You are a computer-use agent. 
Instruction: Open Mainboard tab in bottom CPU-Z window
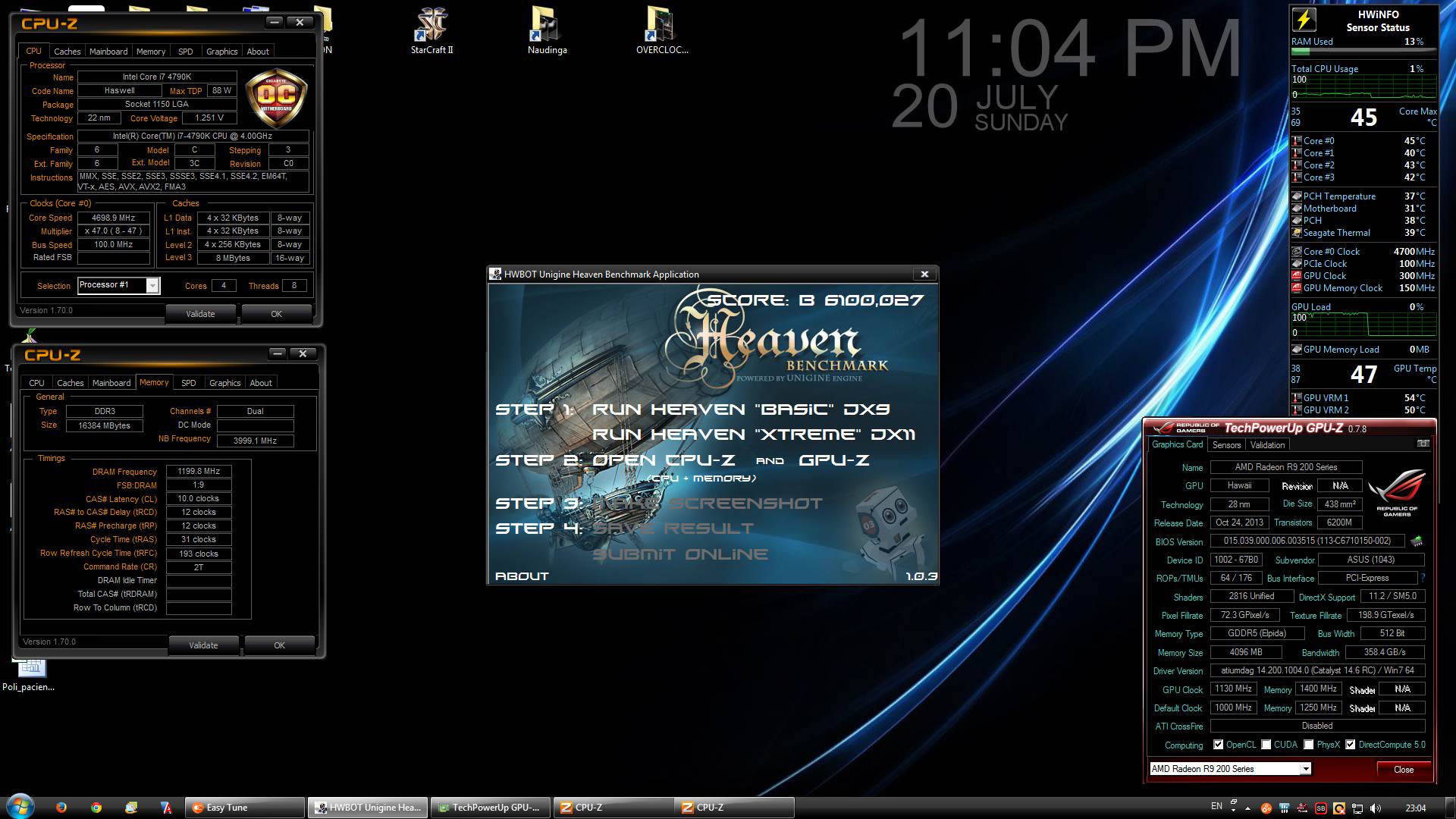[111, 383]
